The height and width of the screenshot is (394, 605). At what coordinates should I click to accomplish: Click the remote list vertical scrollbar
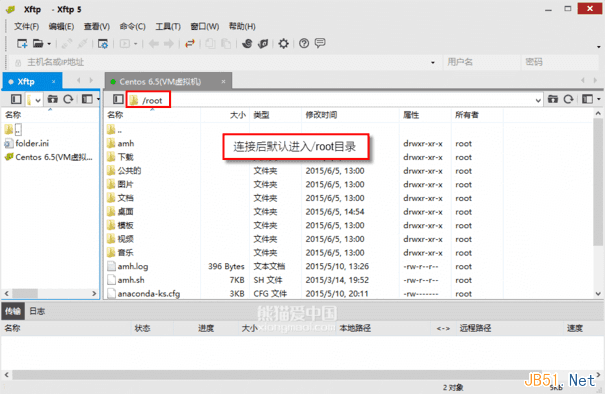pos(598,181)
